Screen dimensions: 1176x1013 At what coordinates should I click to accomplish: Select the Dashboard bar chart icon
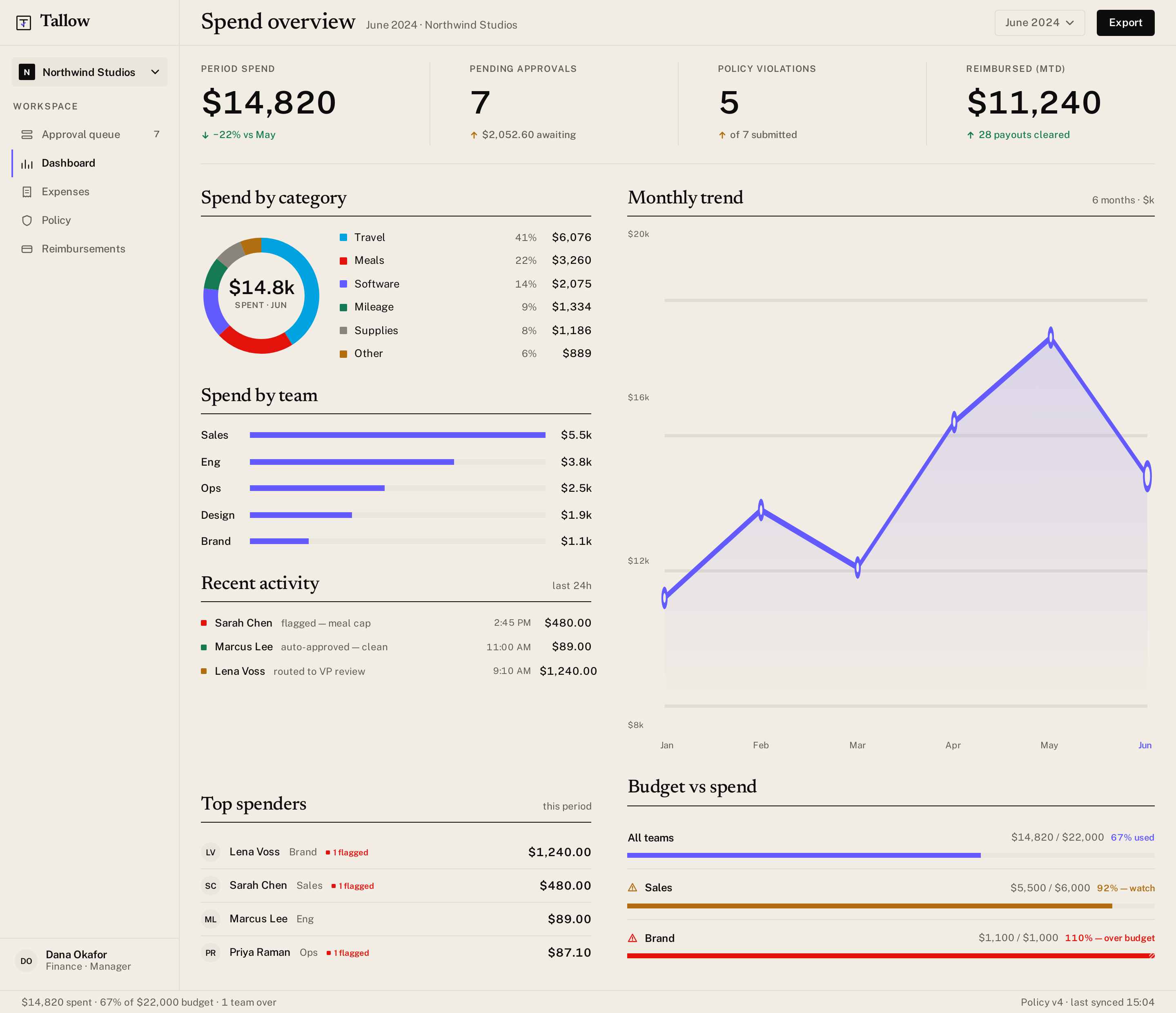[27, 163]
